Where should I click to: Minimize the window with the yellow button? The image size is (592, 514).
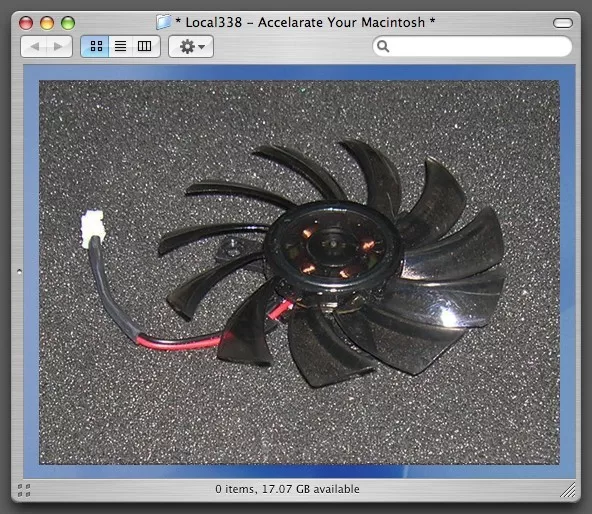point(47,23)
